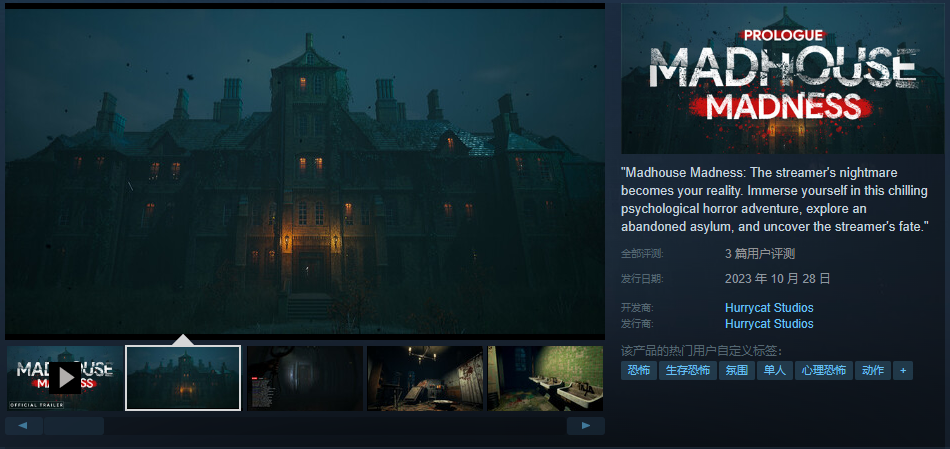This screenshot has height=449, width=950.
Task: Click the 全部评测 label
Action: tap(642, 254)
